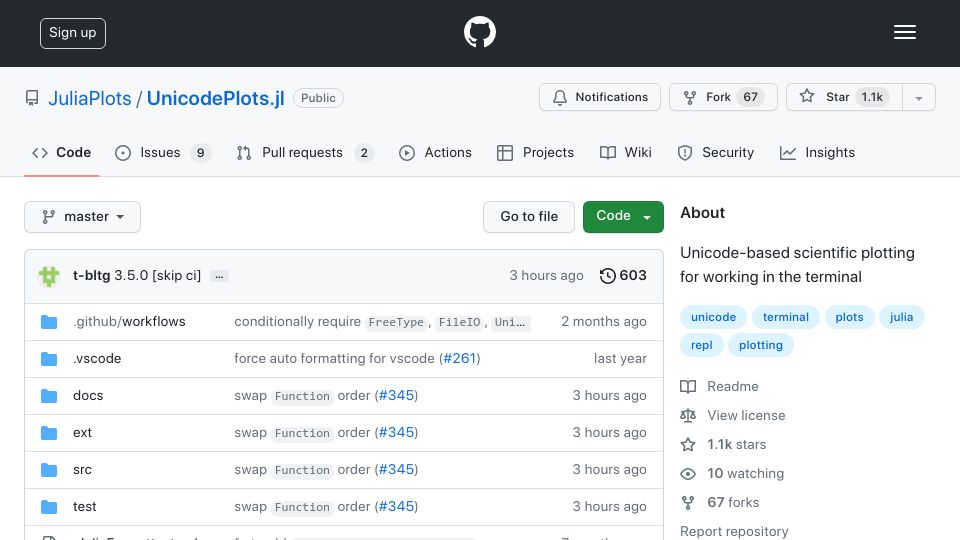Click the repository book icon beside JuliaPlots
The image size is (960, 540).
[32, 98]
